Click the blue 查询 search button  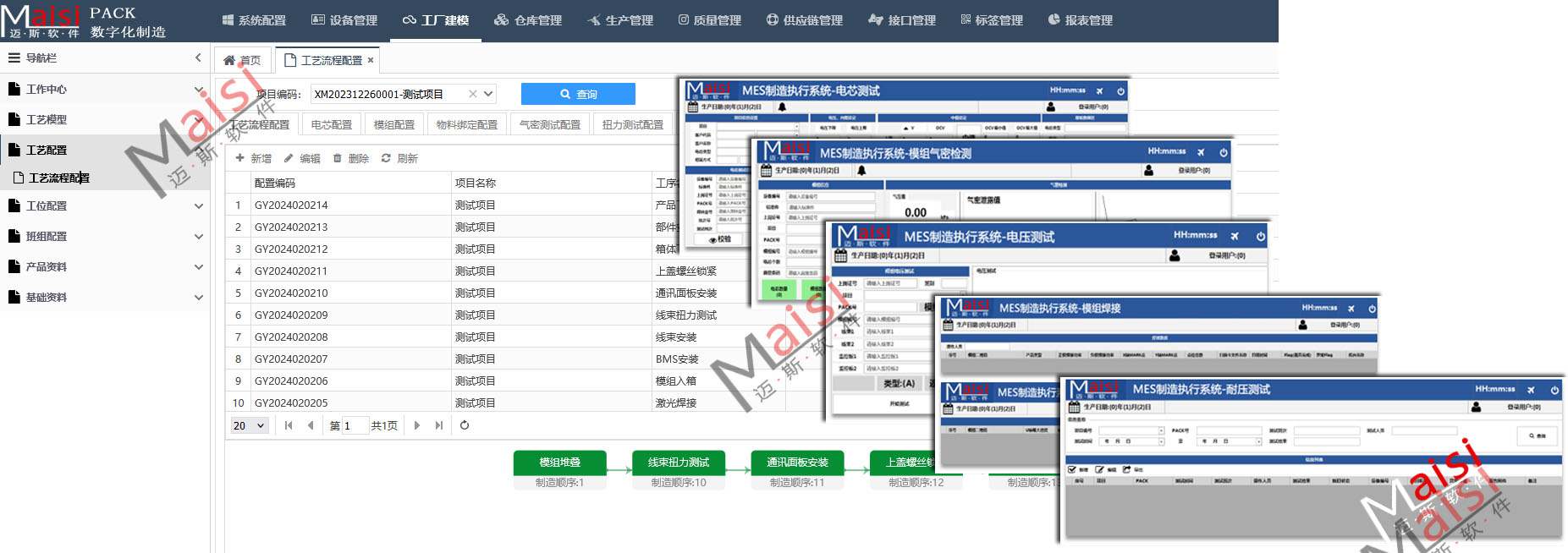(x=578, y=94)
